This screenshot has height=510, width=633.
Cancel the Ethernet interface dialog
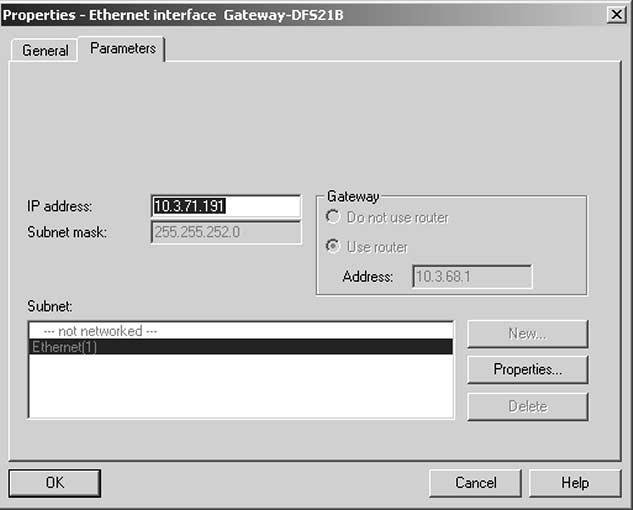pyautogui.click(x=475, y=483)
